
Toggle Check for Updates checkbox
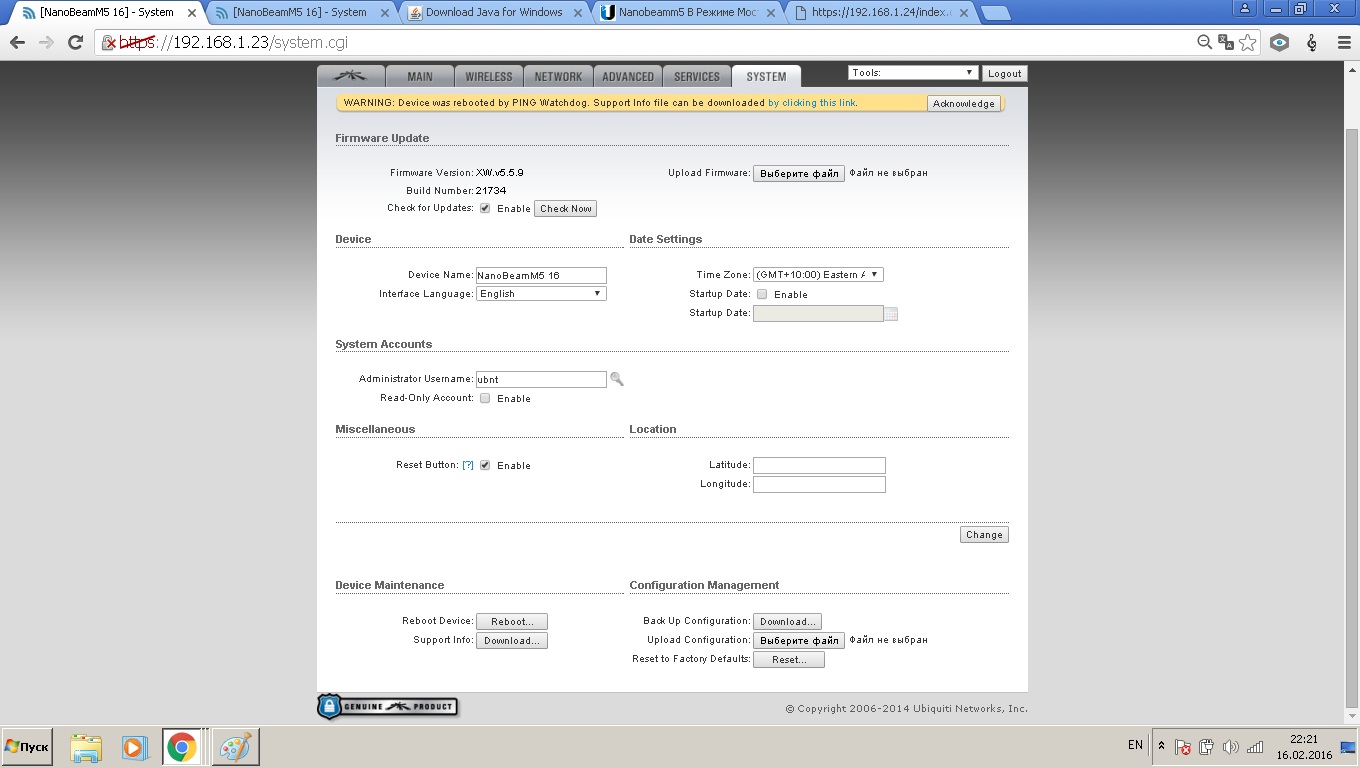pos(485,208)
